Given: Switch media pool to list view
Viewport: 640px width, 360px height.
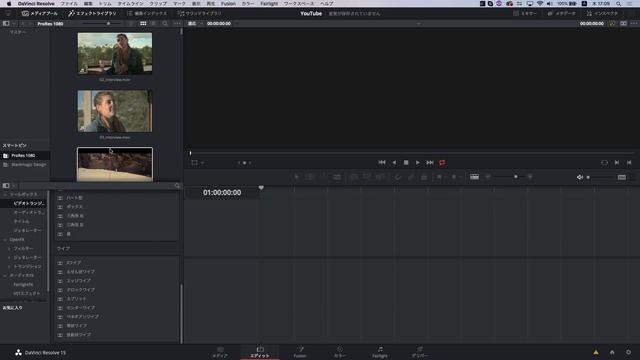Looking at the screenshot, I should coord(153,24).
